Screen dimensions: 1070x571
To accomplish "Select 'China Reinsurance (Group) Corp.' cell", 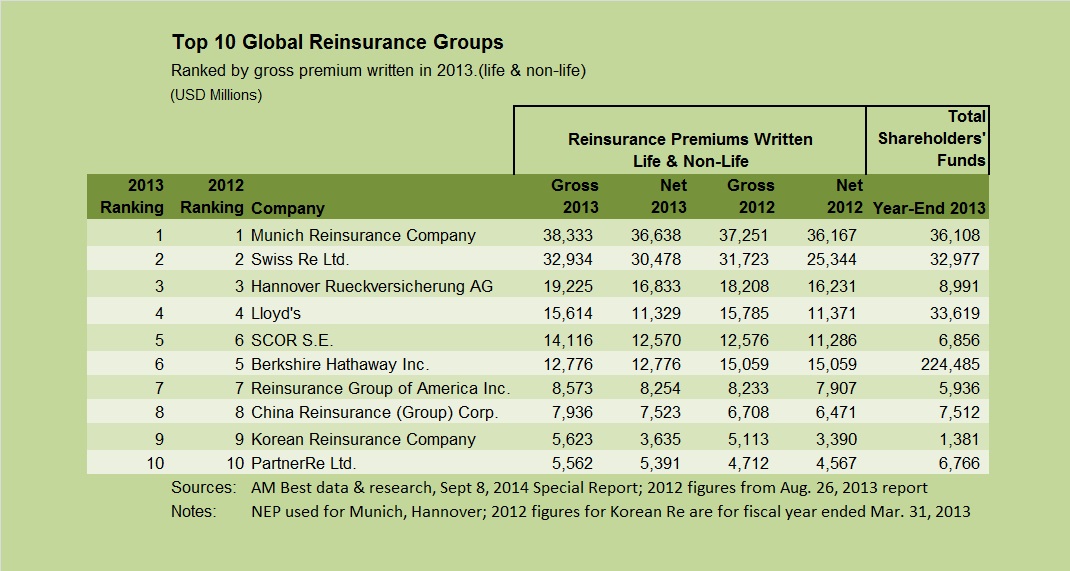I will click(x=374, y=413).
